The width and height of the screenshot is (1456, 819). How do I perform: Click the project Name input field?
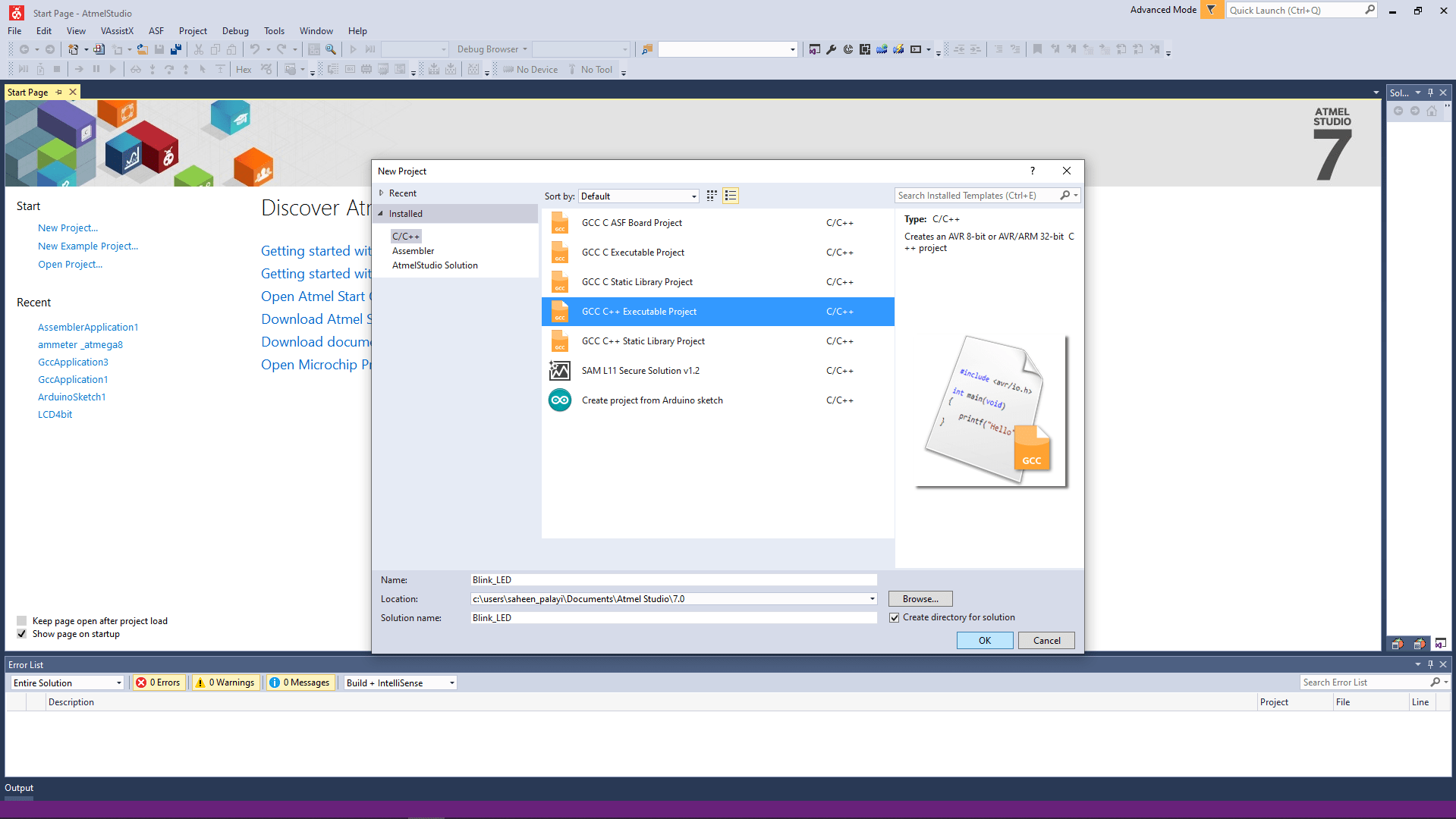click(673, 580)
